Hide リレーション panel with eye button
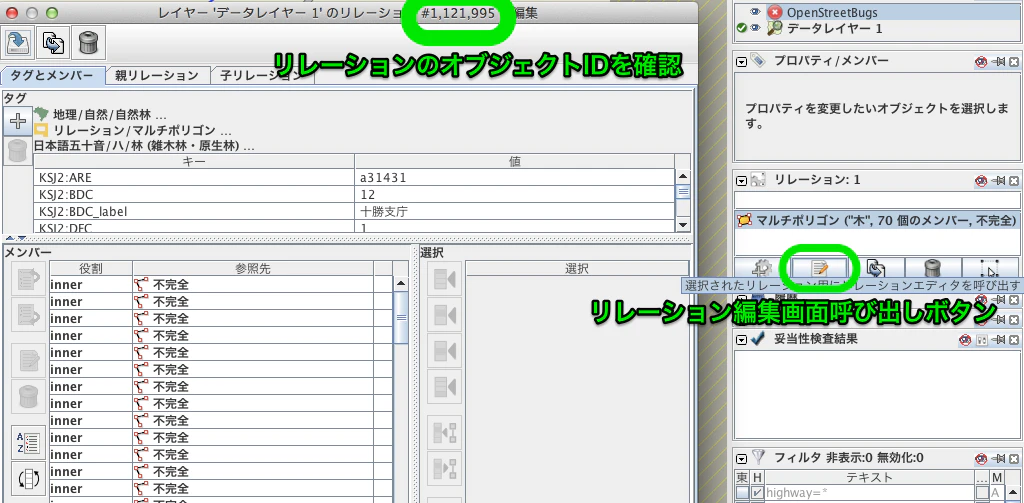Image resolution: width=1024 pixels, height=503 pixels. pos(982,180)
